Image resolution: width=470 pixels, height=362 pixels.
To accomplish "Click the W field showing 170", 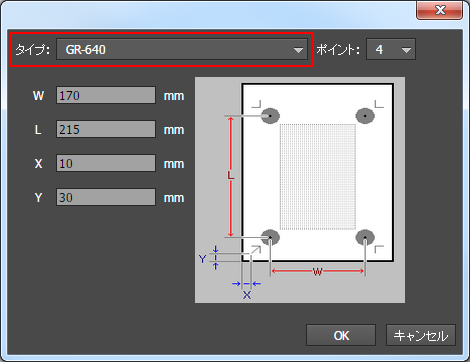I will [x=106, y=95].
